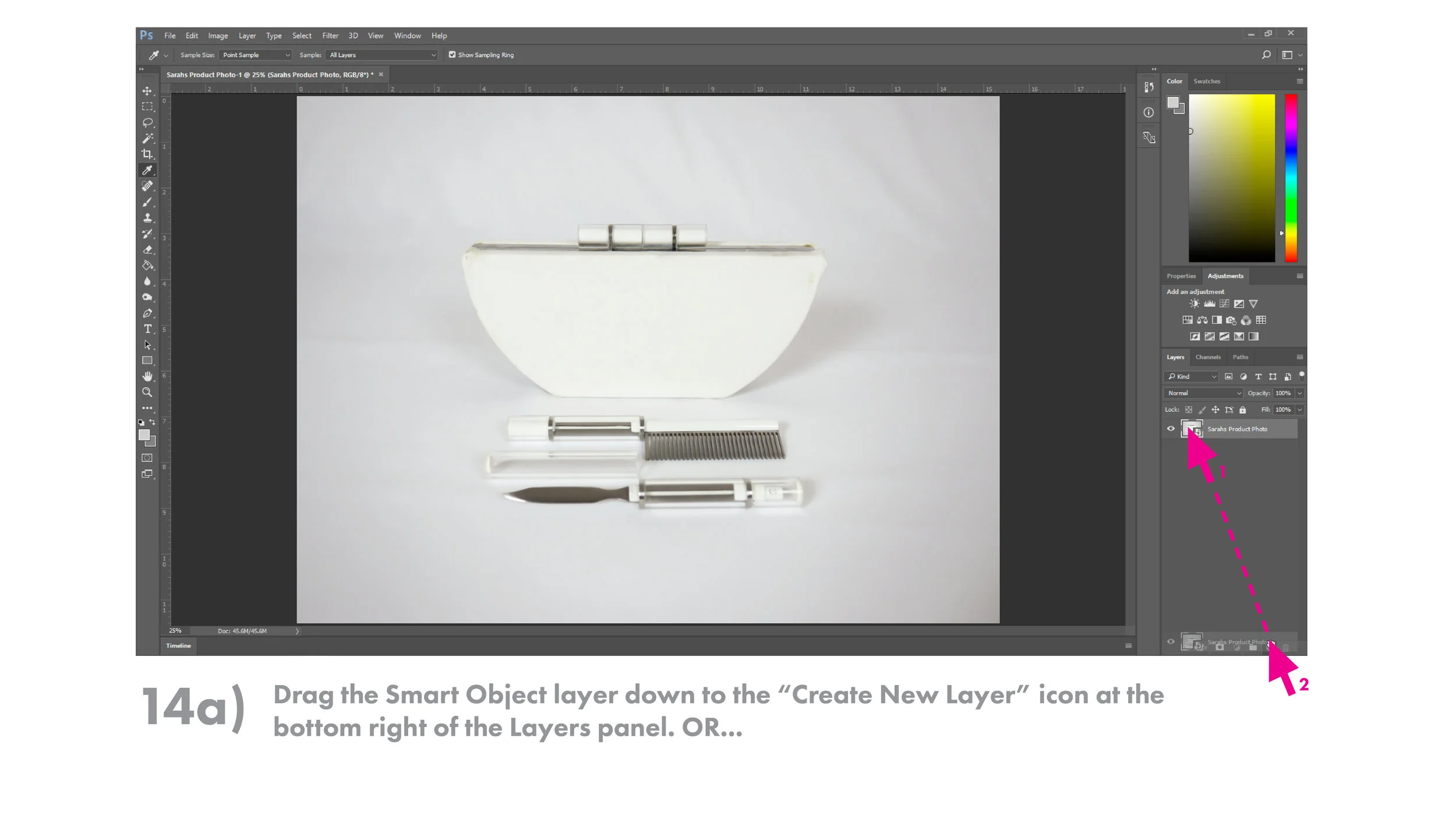Select the Magic Wand tool
The width and height of the screenshot is (1456, 819).
(x=147, y=138)
